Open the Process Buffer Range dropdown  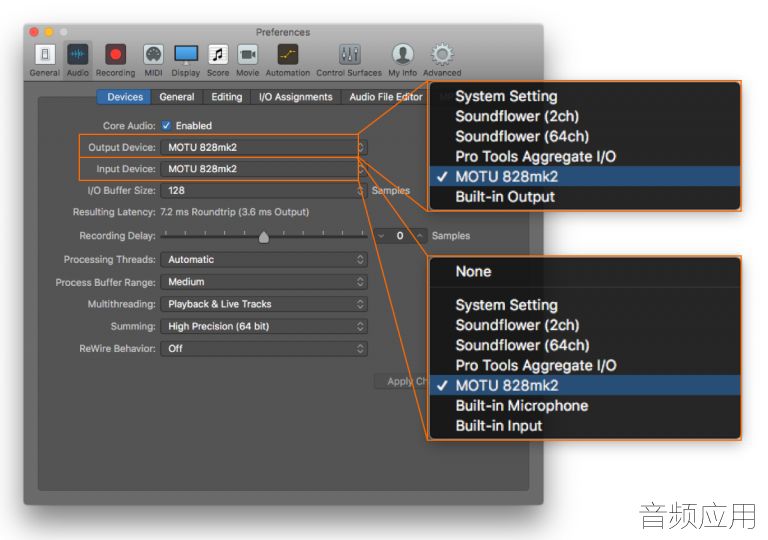tap(264, 282)
